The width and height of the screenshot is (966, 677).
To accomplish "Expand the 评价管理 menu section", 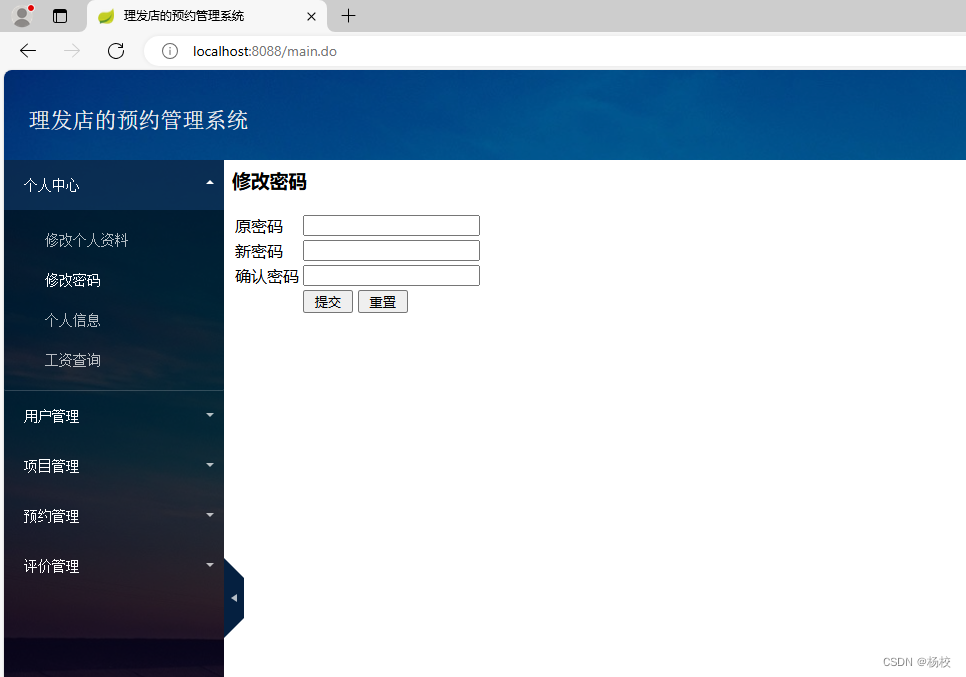I will (114, 566).
